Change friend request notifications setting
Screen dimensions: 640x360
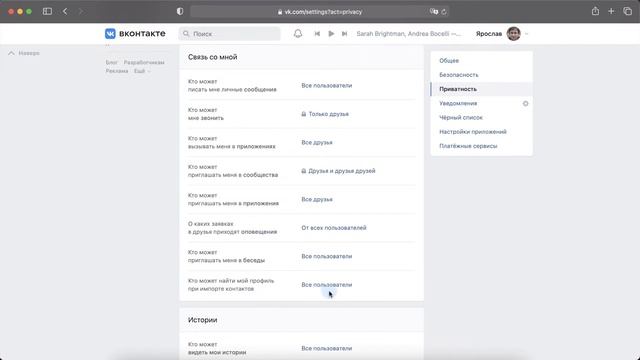tap(334, 228)
